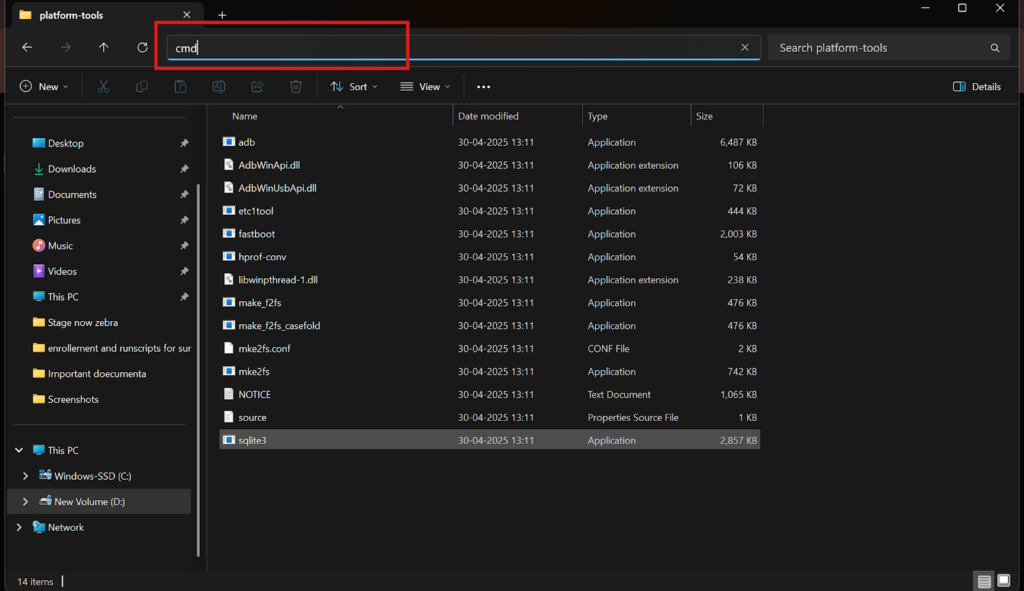This screenshot has height=591, width=1024.
Task: Toggle the Details pane
Action: 977,87
